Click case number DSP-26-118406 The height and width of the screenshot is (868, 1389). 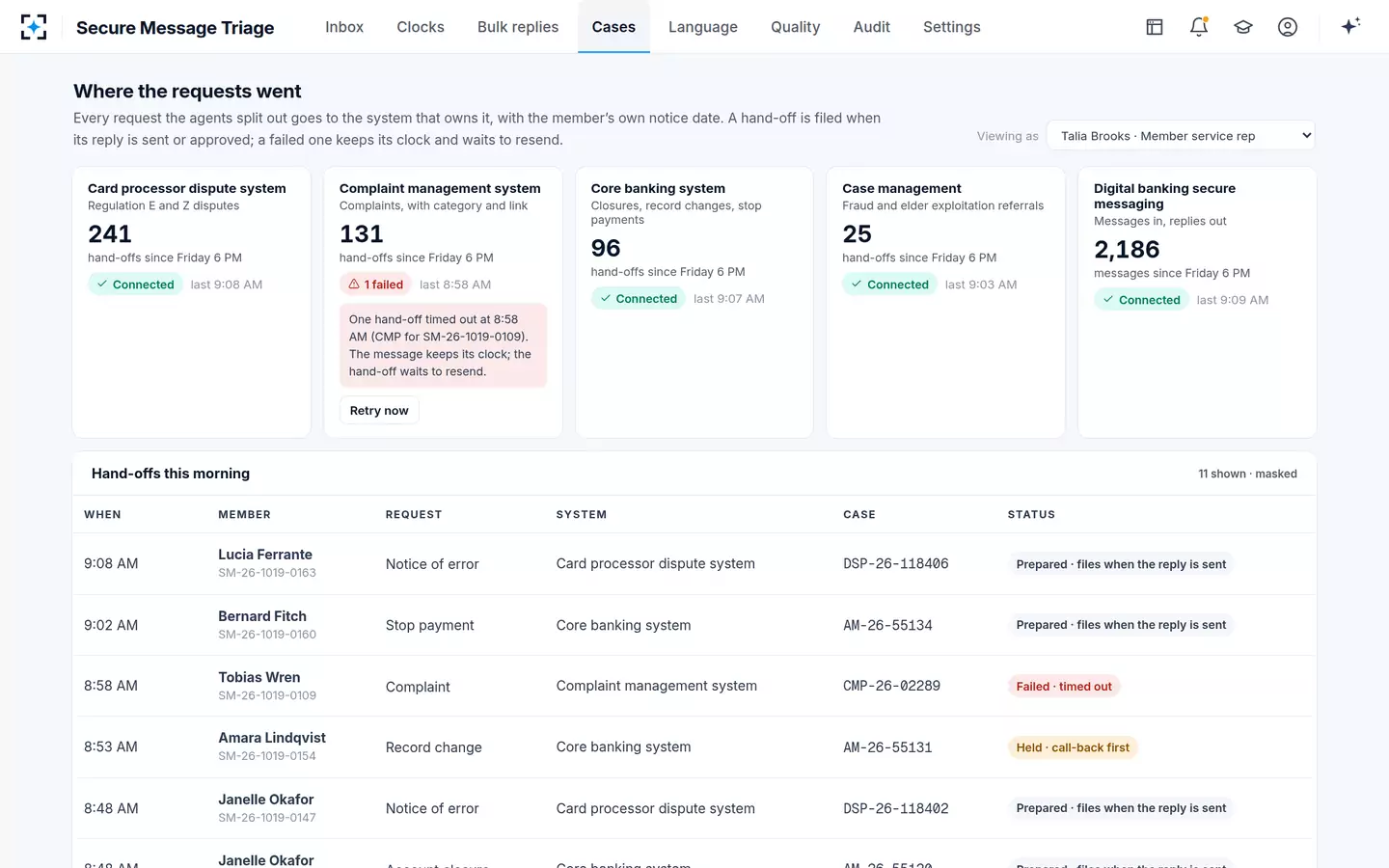pos(896,563)
